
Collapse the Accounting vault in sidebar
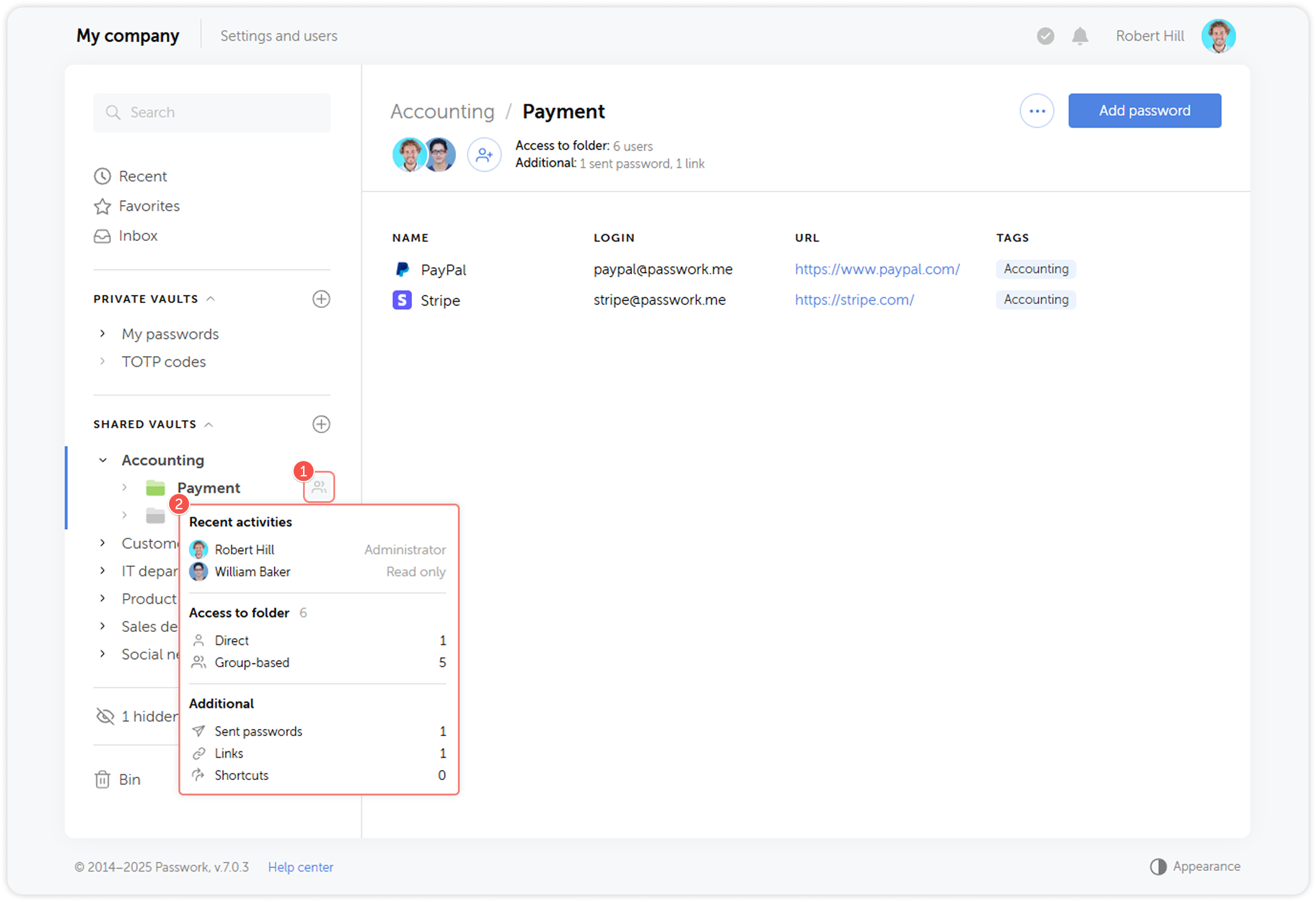point(103,460)
